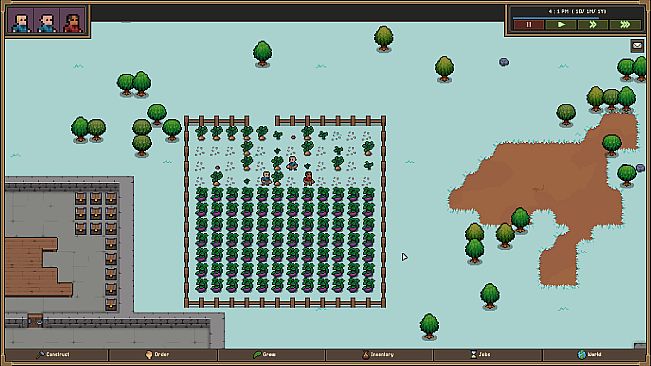The image size is (651, 366).
Task: Select the wooden door in the stone wall
Action: (x=35, y=320)
